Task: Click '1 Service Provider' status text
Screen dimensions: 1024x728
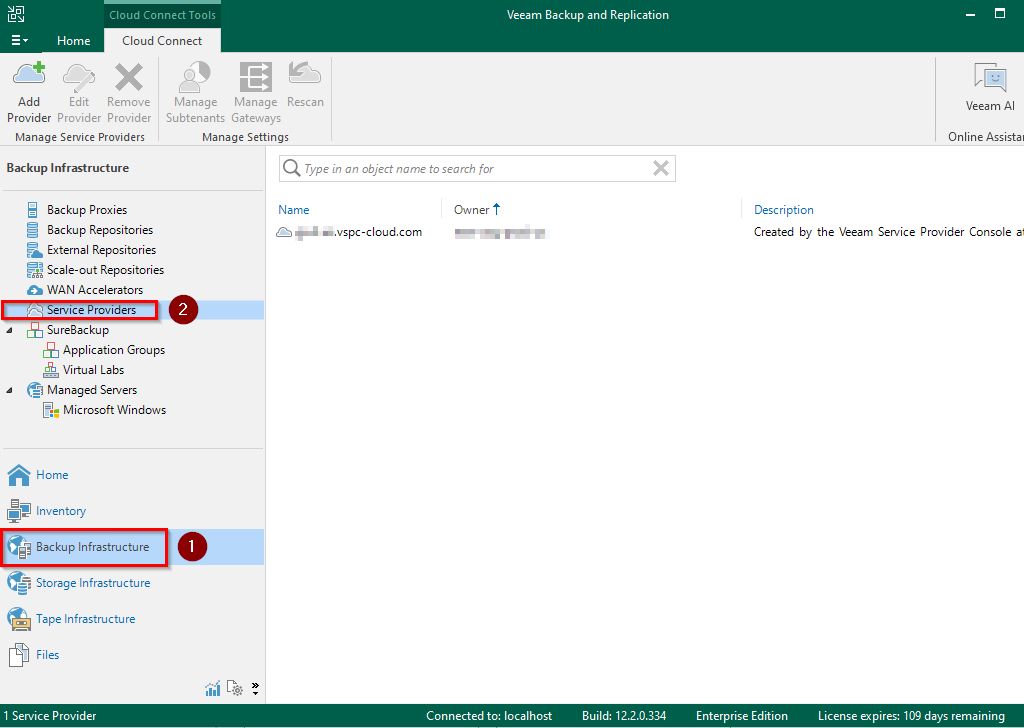Action: [50, 716]
